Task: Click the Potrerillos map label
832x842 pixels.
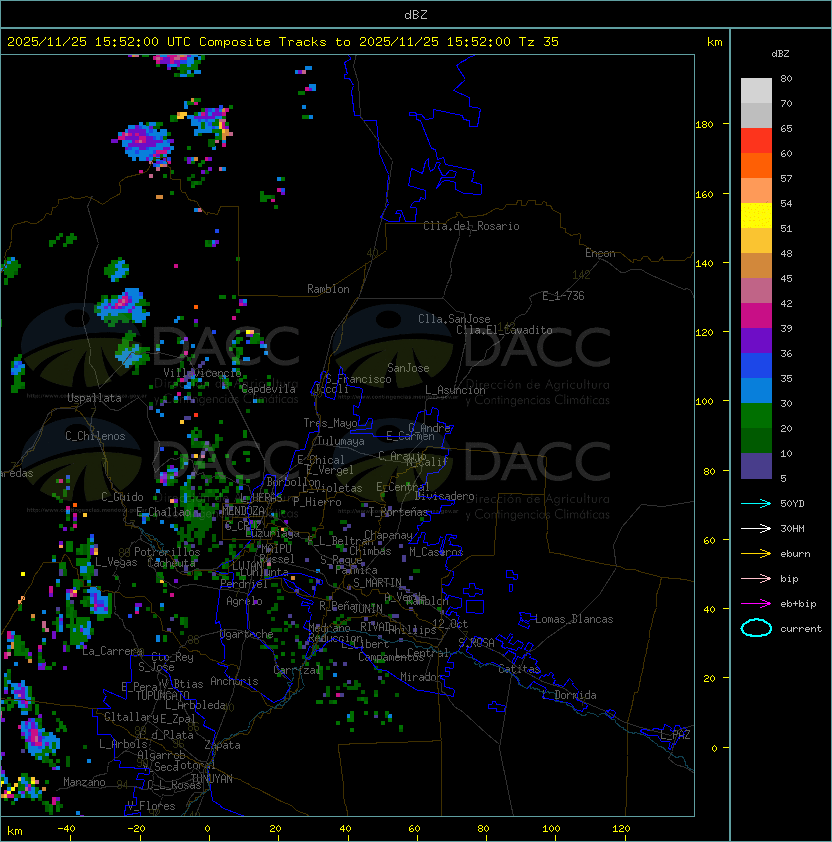Action: pos(167,552)
